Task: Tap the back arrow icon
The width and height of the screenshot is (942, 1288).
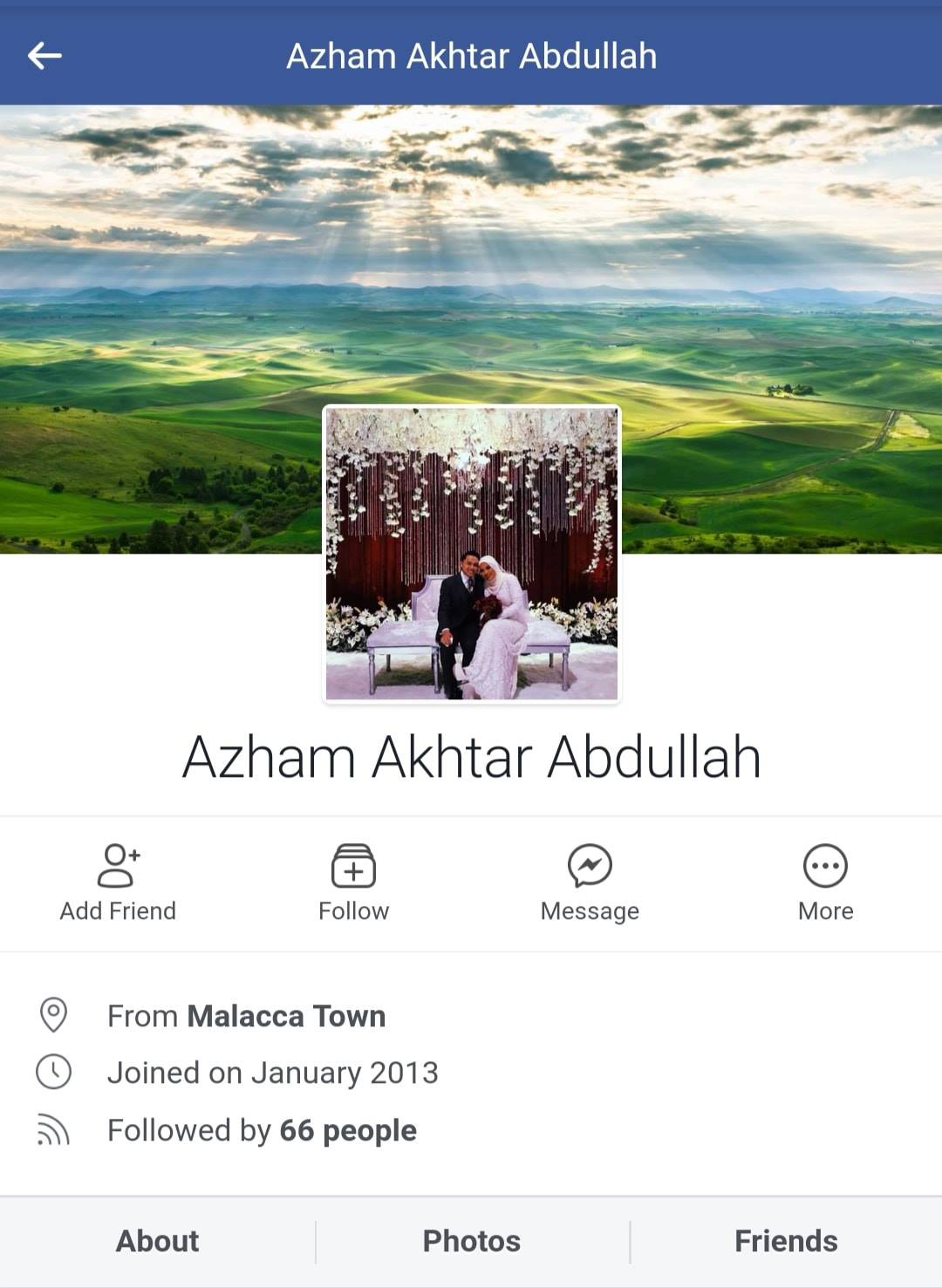Action: click(x=44, y=56)
